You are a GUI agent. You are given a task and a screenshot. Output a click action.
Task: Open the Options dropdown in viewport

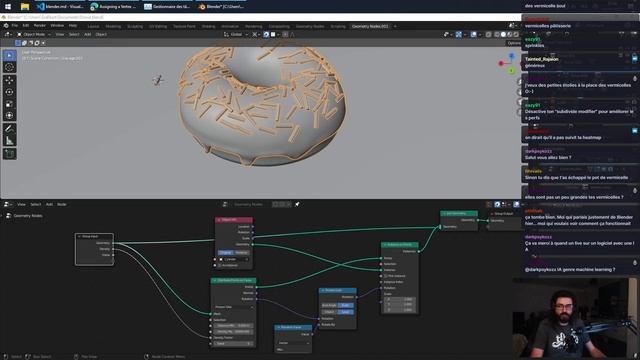pyautogui.click(x=514, y=43)
